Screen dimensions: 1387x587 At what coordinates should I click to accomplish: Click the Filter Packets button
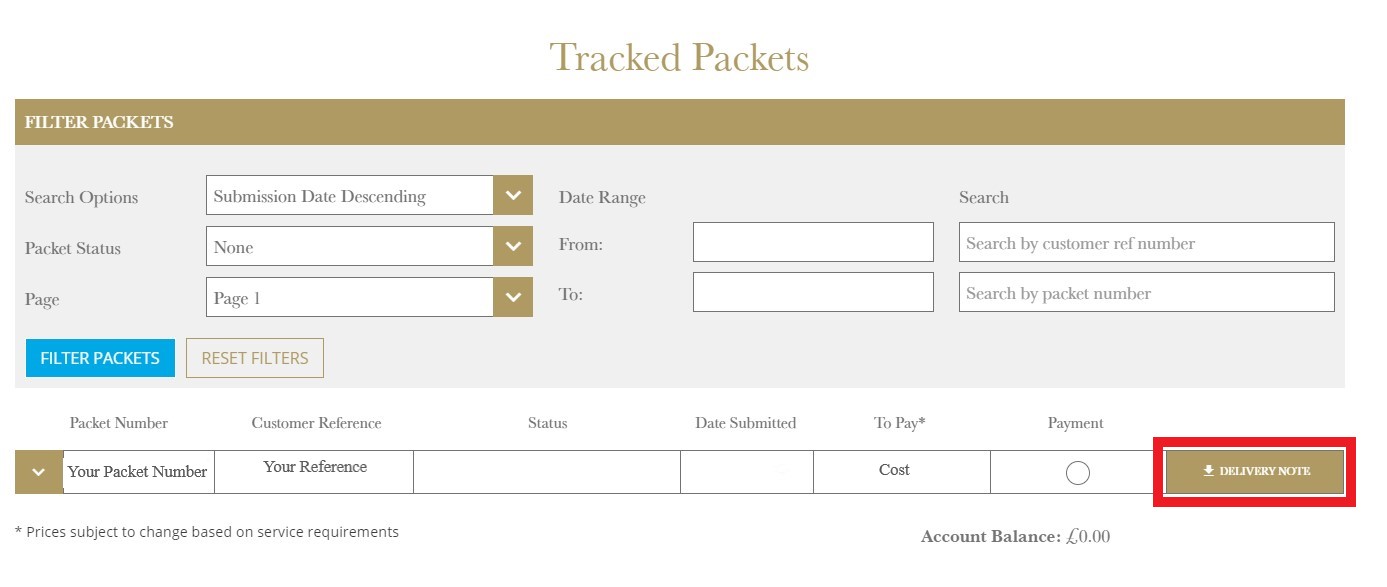click(x=100, y=358)
